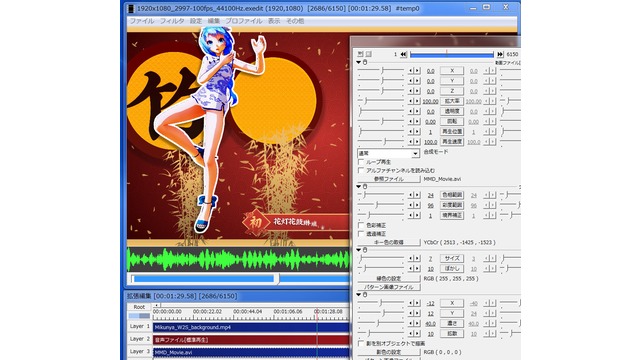Jump to object start frame button left of the frame bar

click(x=403, y=54)
